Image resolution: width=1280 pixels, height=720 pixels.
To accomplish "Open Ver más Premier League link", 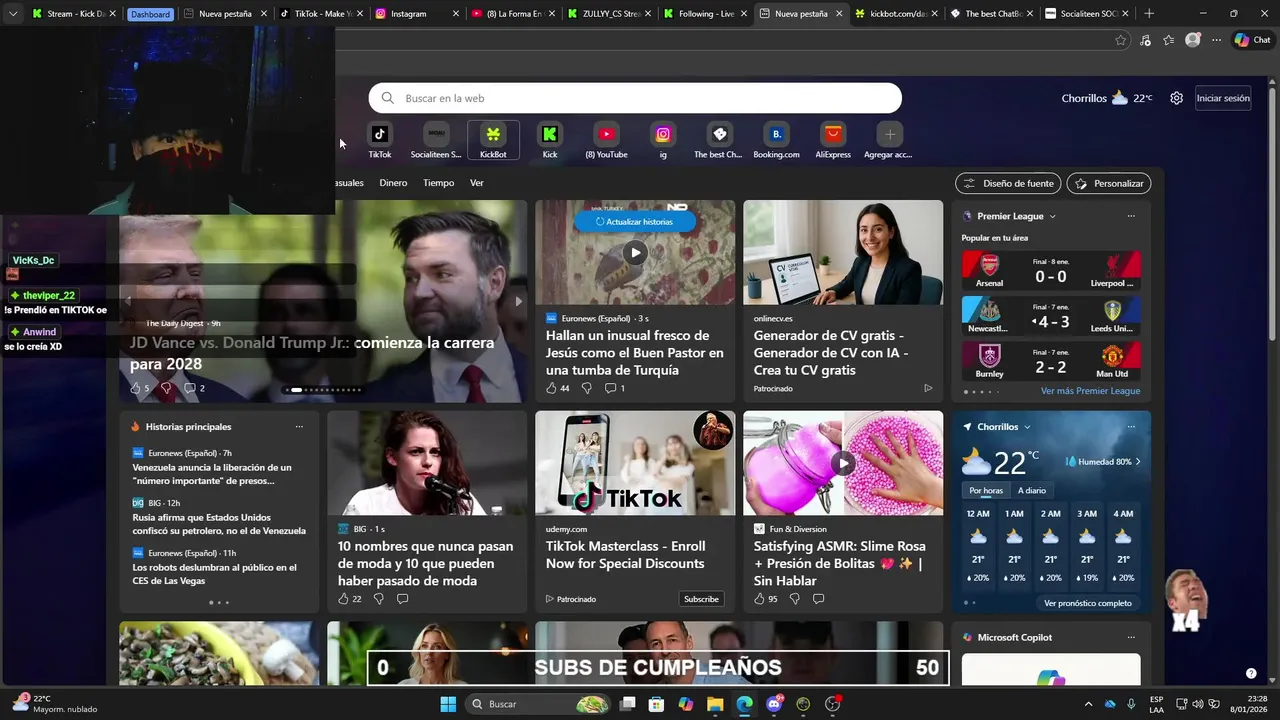I will 1090,391.
